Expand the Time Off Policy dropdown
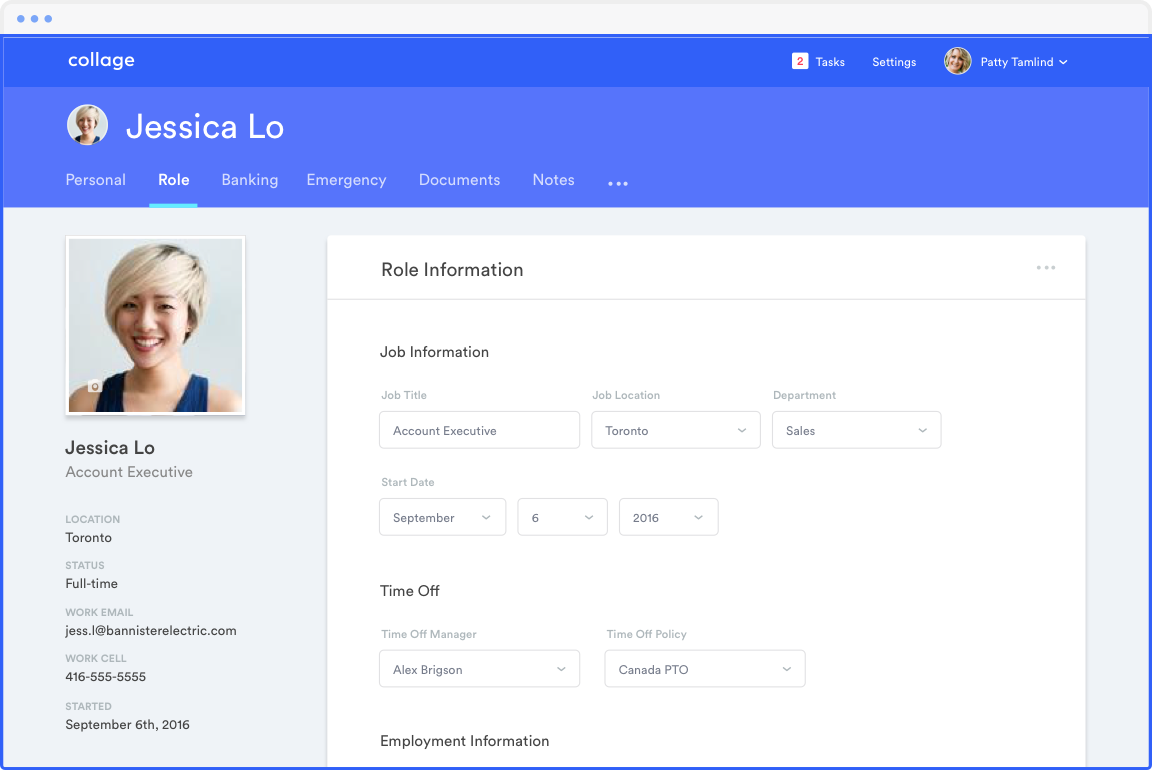Viewport: 1152px width, 770px height. click(x=704, y=669)
